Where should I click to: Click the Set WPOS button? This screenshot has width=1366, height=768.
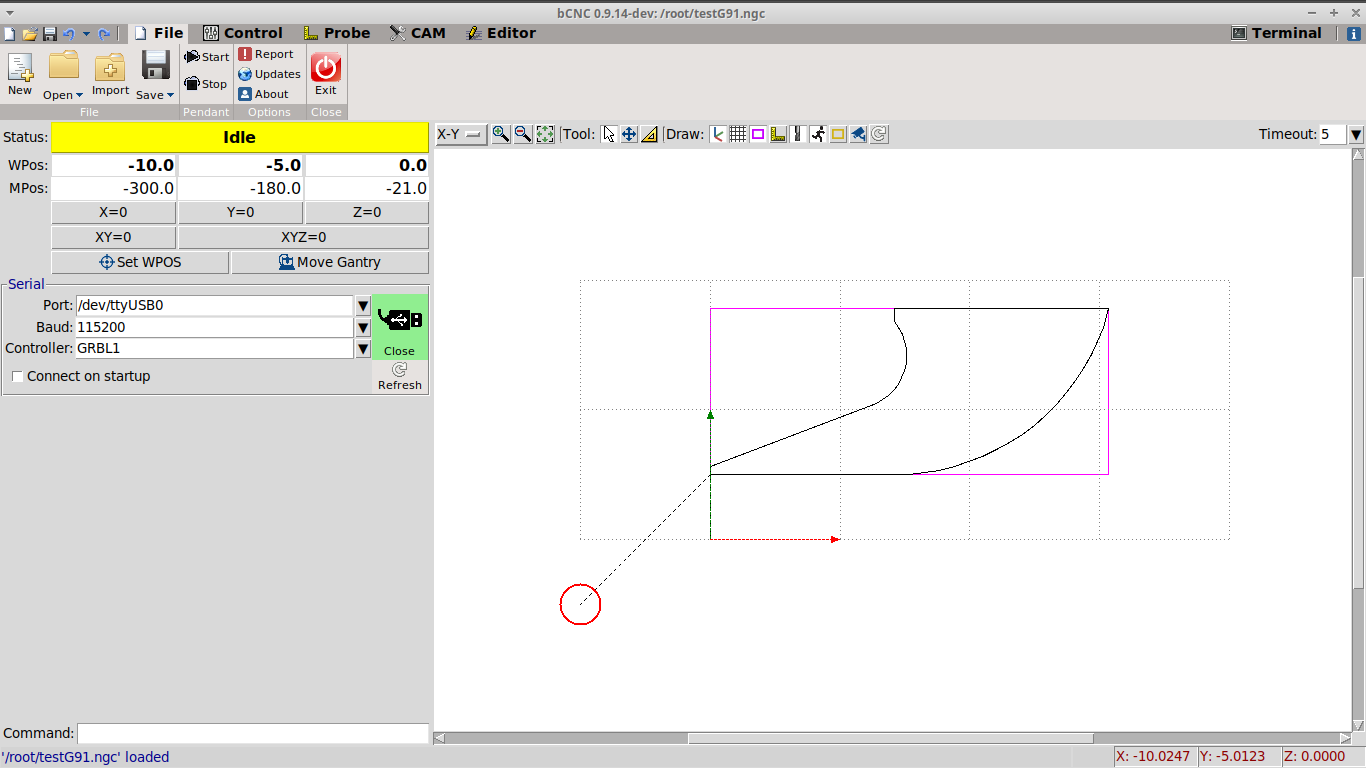[x=140, y=262]
